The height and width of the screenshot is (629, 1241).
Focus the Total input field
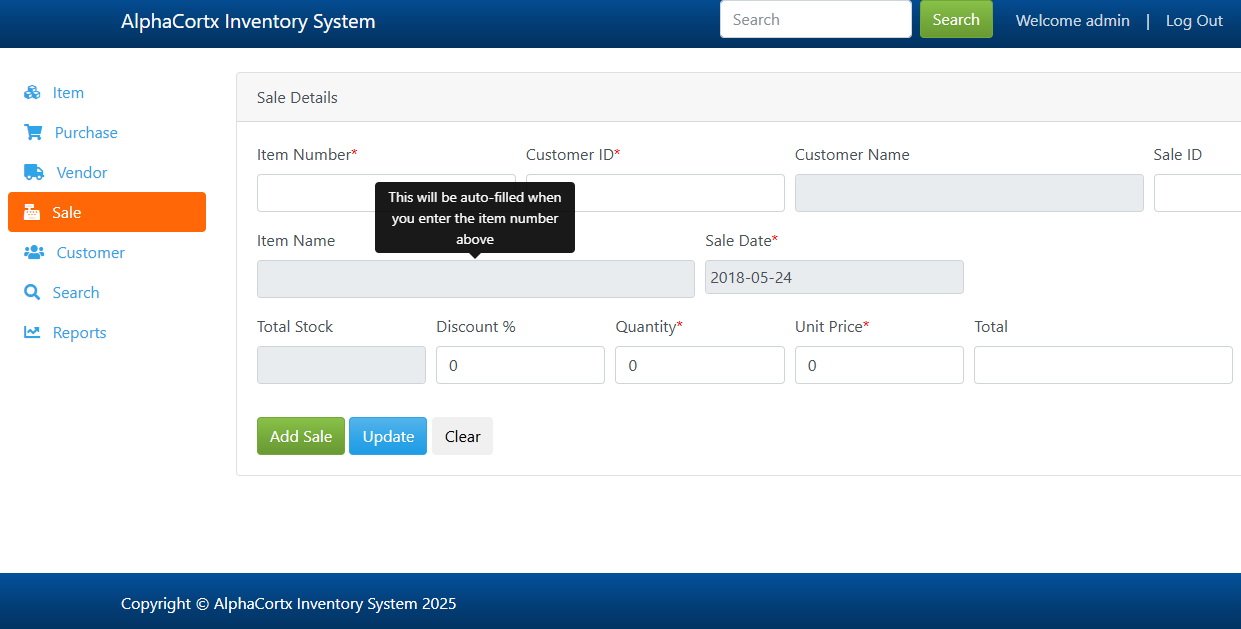1103,365
